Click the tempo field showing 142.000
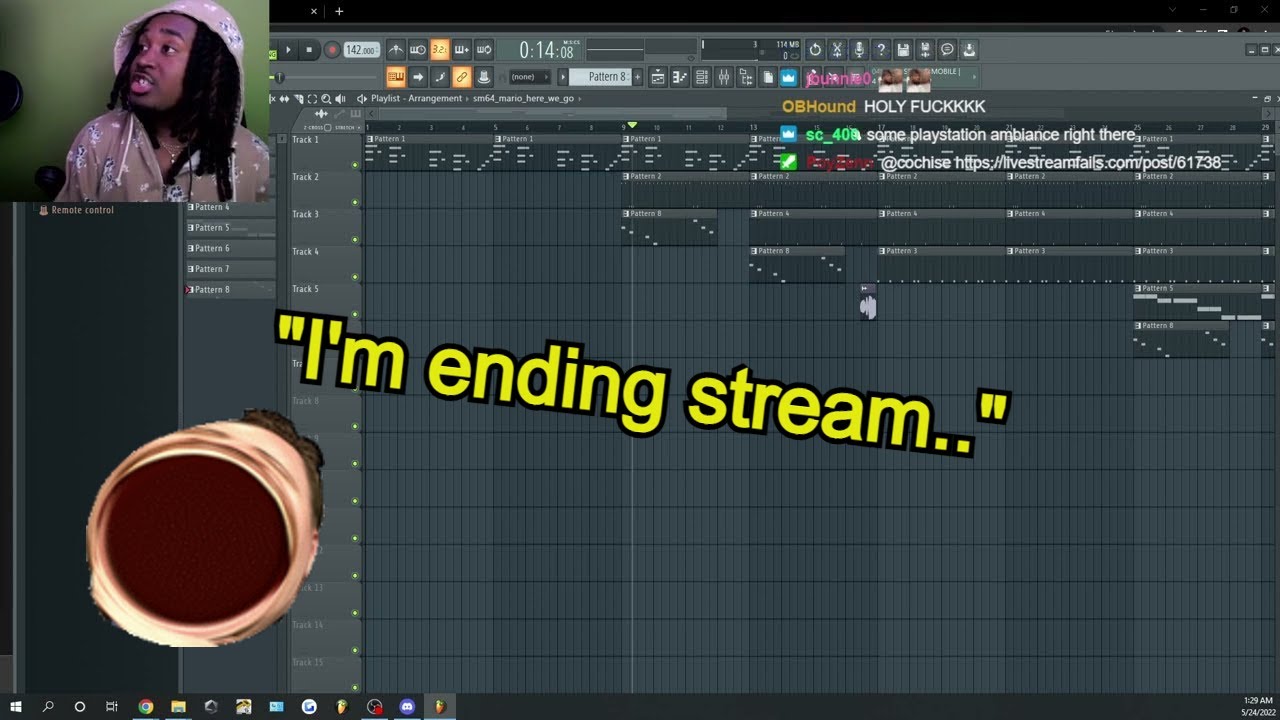Screen dimensions: 1280x720 coord(360,50)
